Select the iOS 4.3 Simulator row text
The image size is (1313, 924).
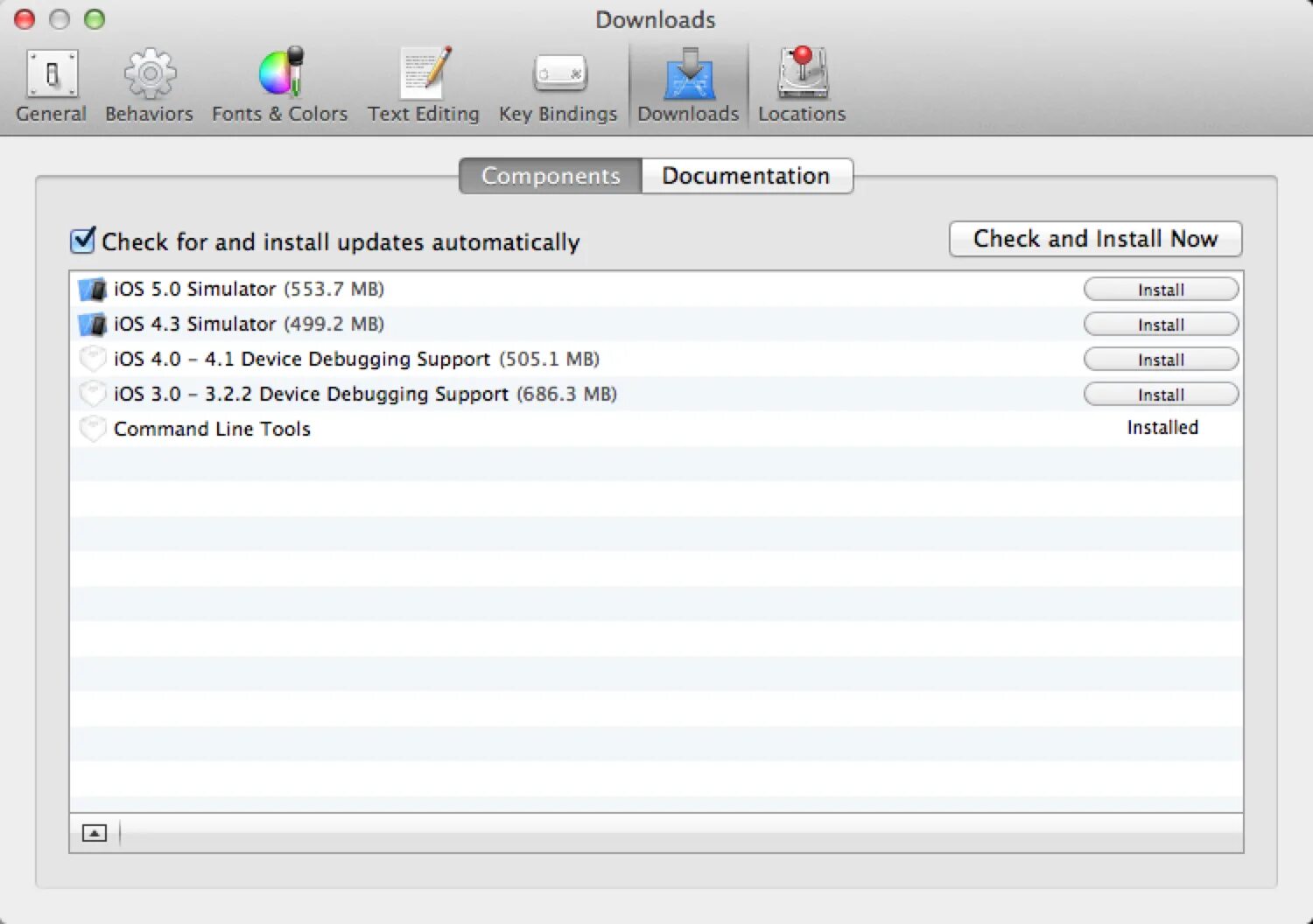249,325
